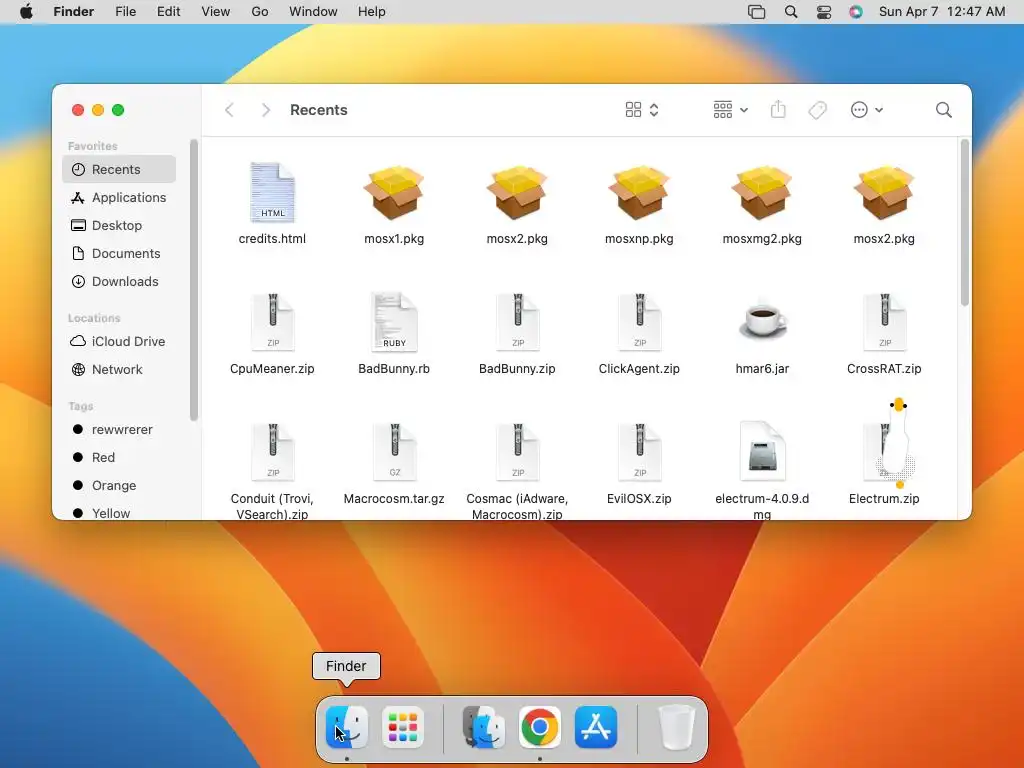The width and height of the screenshot is (1024, 768).
Task: Open Downloads in the sidebar
Action: [119, 281]
